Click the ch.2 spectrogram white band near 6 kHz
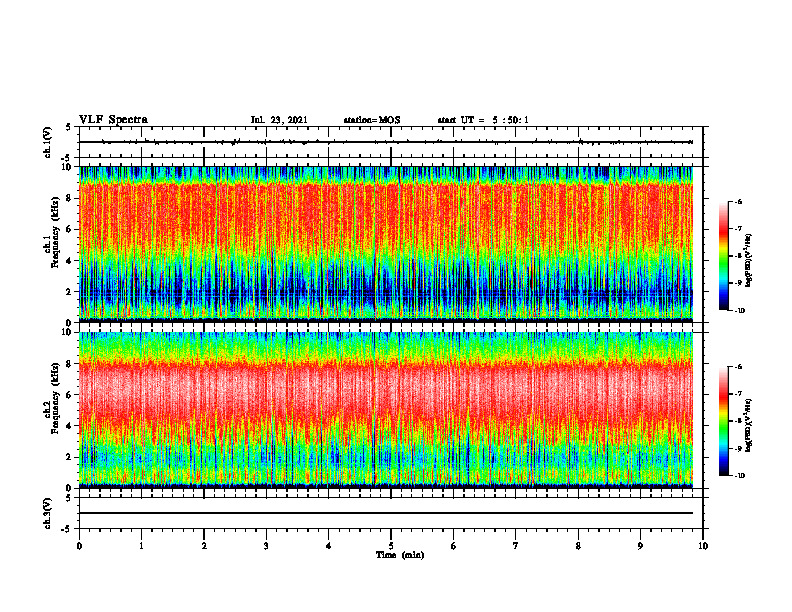Screen dimensions: 792x612 point(385,389)
